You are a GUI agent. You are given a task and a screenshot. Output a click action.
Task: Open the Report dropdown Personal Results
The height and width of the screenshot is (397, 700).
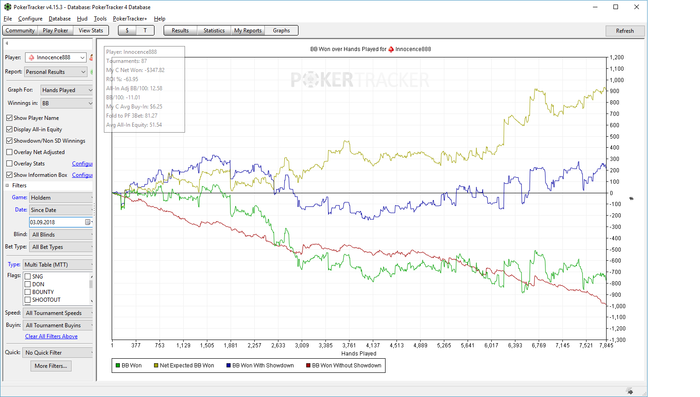[55, 72]
